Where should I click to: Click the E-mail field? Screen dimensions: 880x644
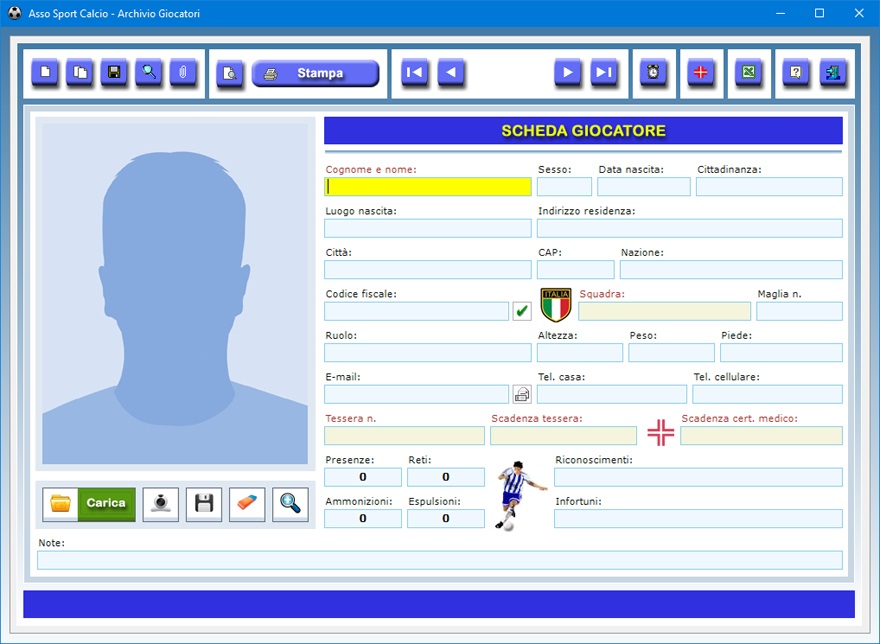coord(416,394)
